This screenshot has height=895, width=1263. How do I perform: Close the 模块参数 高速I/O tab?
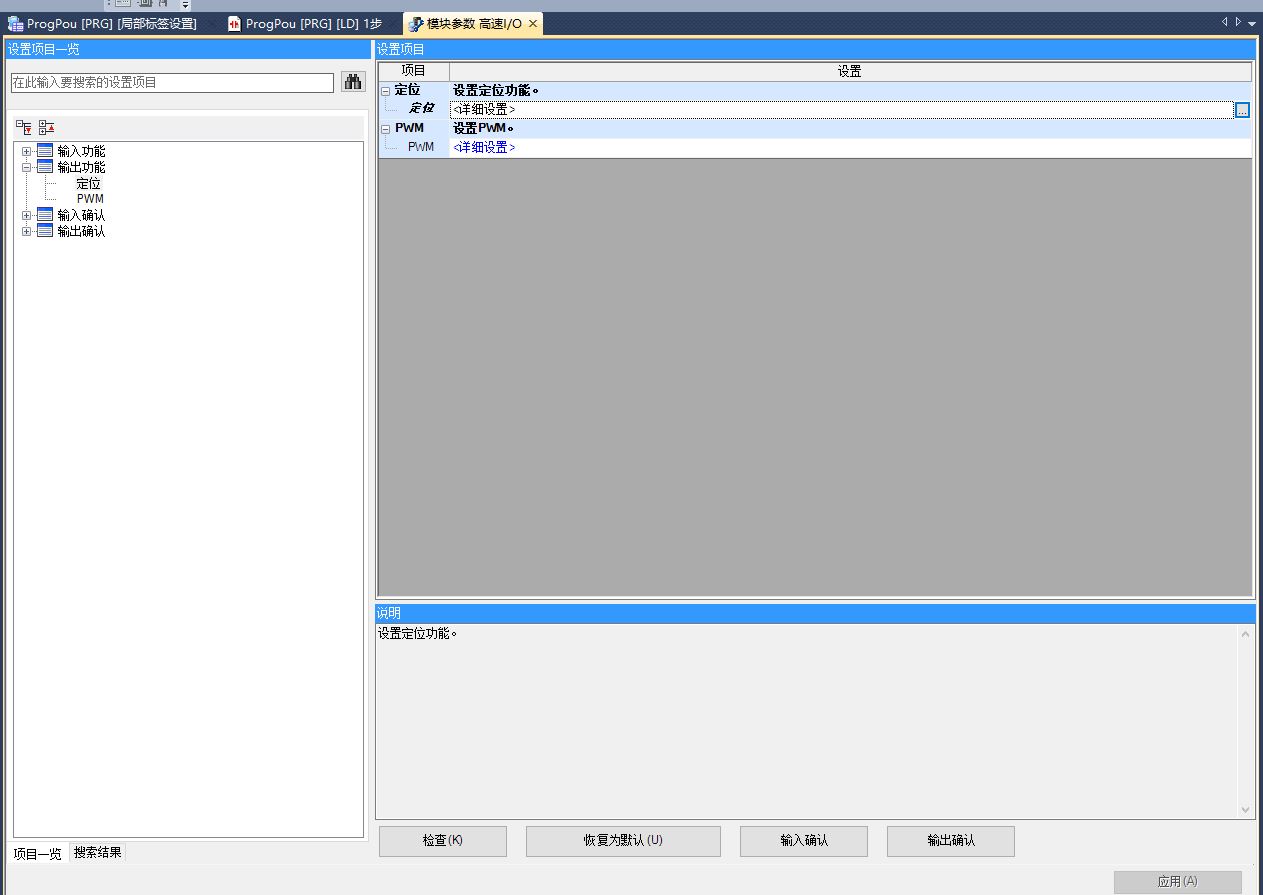click(533, 24)
